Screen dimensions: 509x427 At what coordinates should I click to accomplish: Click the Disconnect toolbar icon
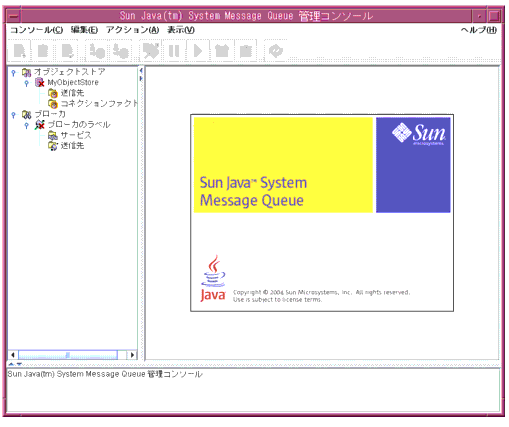tap(121, 51)
